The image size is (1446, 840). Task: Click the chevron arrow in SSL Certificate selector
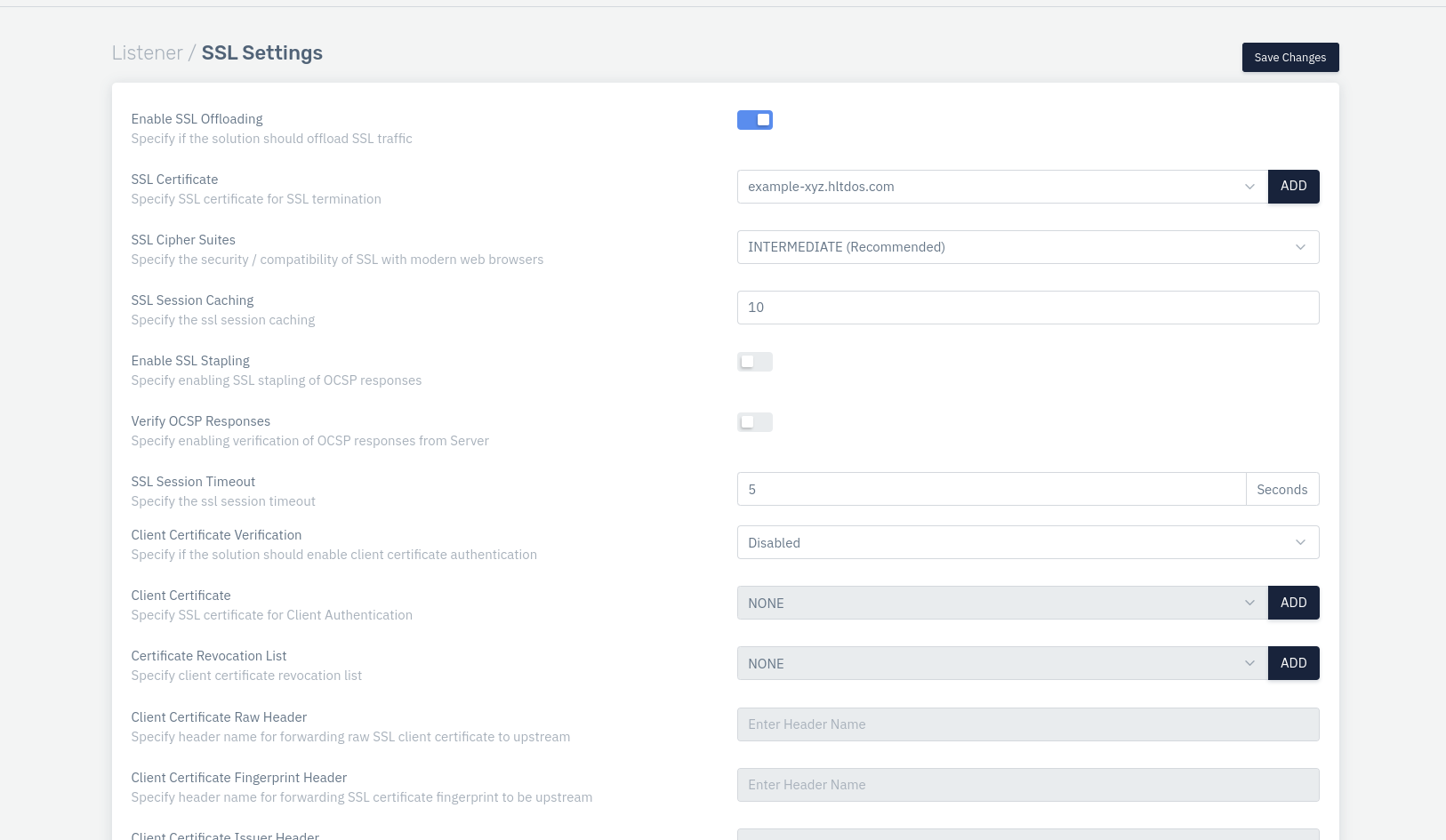(x=1249, y=187)
